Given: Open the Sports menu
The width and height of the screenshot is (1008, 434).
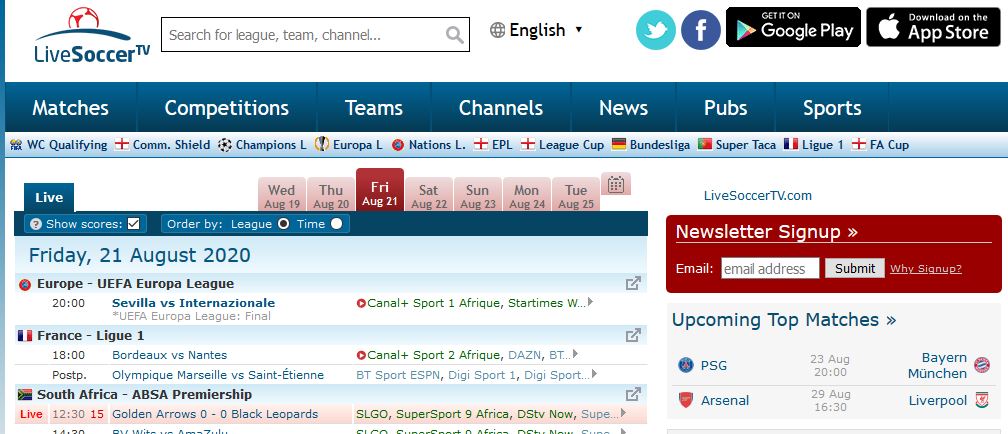Looking at the screenshot, I should pyautogui.click(x=832, y=107).
